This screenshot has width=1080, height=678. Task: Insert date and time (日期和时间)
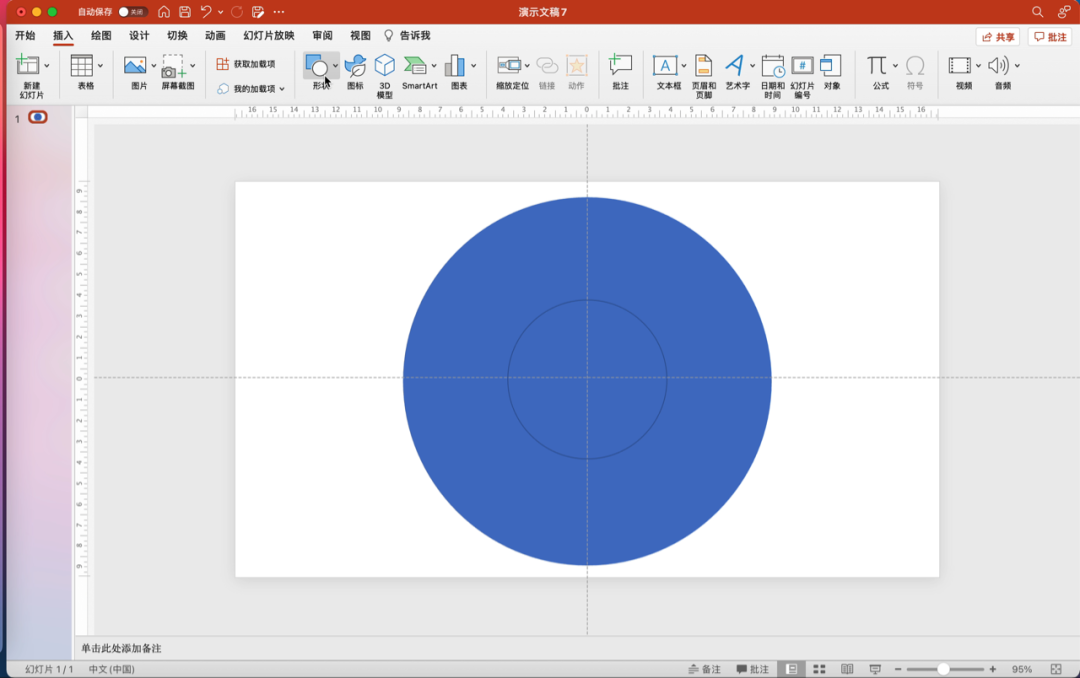tap(772, 76)
